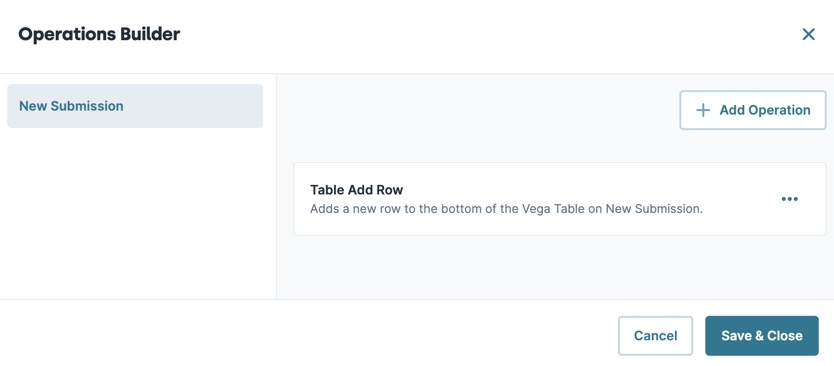Click the Add Operation button
The image size is (834, 366).
click(753, 110)
